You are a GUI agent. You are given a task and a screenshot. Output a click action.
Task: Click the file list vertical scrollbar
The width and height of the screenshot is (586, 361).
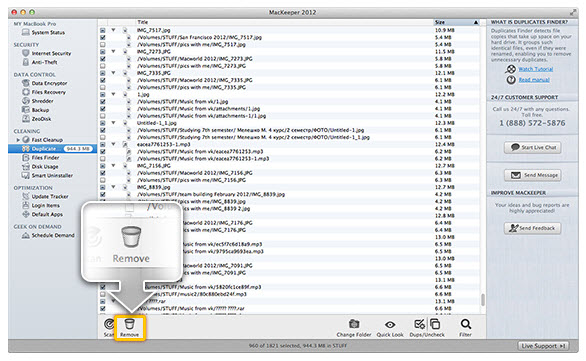click(x=482, y=299)
